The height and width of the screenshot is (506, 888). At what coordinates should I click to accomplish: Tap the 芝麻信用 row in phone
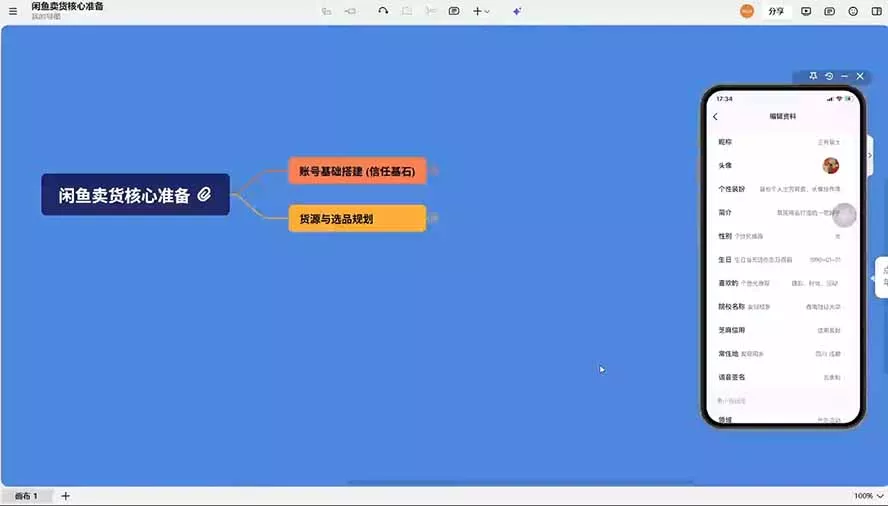click(x=783, y=330)
